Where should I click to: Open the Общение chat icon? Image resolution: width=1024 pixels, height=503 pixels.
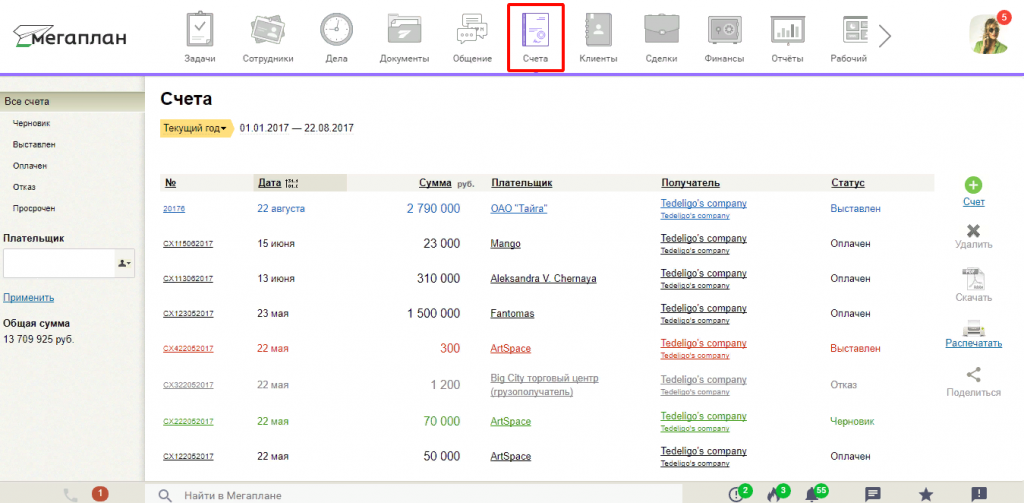tap(471, 30)
